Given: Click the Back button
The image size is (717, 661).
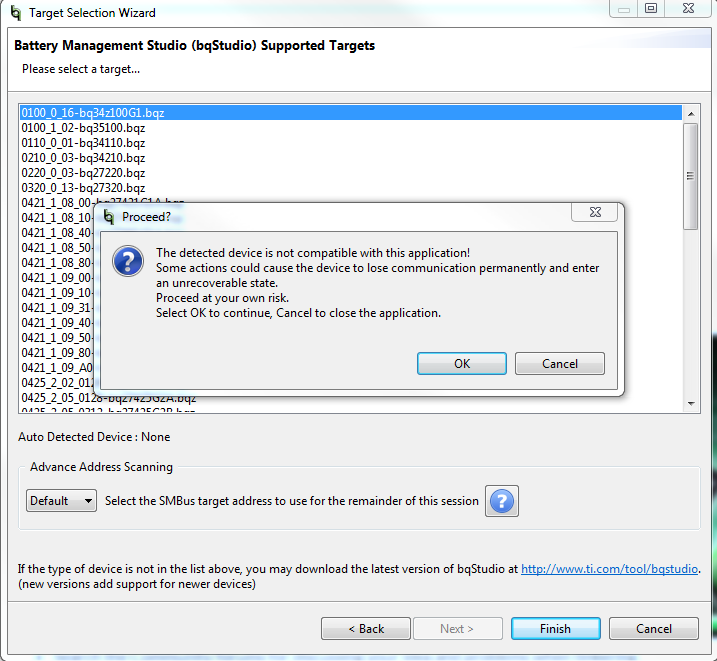Looking at the screenshot, I should pos(366,629).
